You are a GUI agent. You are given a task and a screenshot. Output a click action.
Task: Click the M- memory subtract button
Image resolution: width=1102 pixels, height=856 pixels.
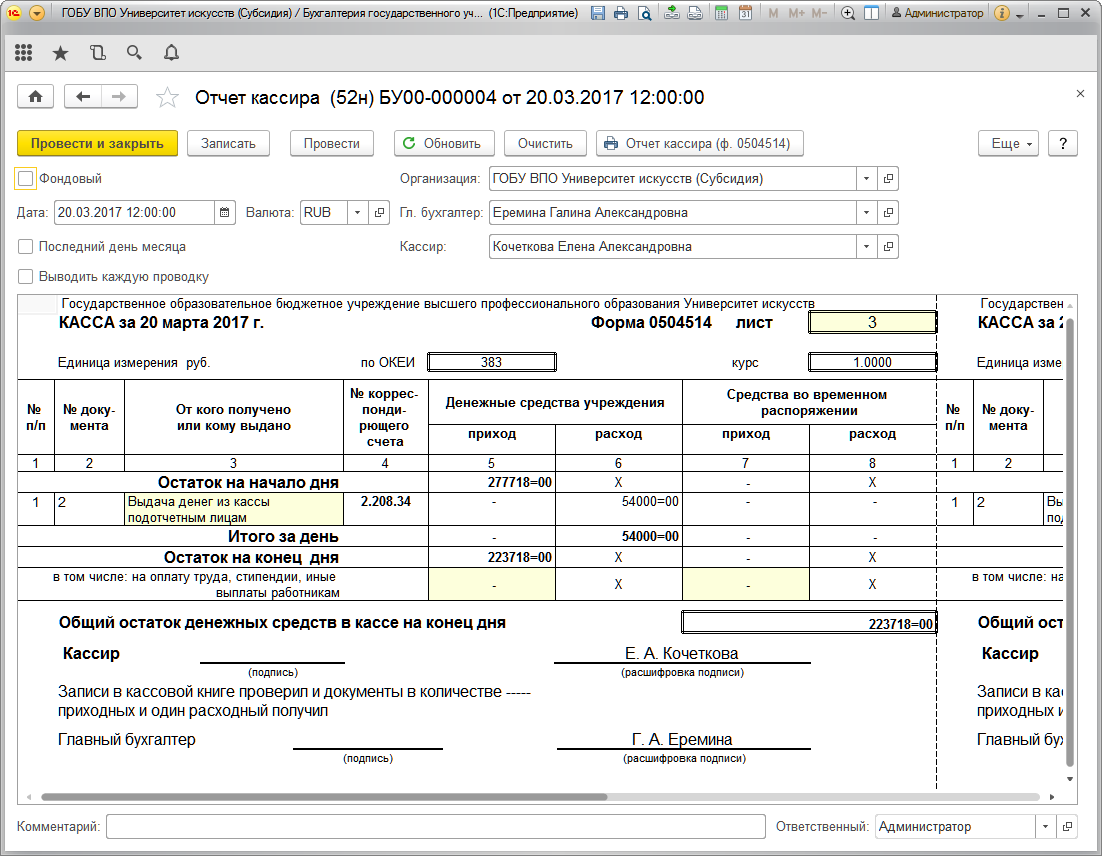tap(819, 13)
